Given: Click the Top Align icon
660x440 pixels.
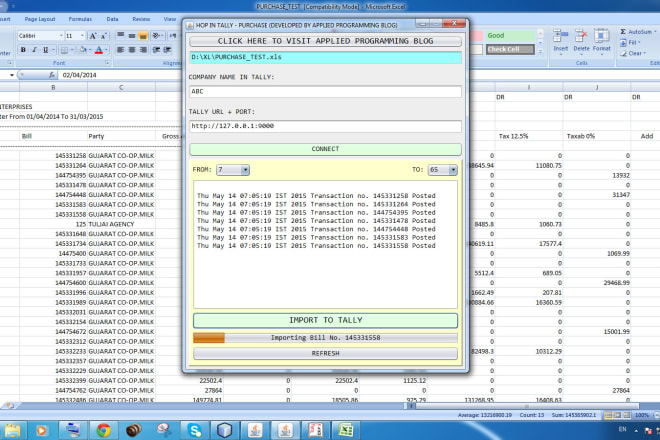Looking at the screenshot, I should click(x=120, y=36).
